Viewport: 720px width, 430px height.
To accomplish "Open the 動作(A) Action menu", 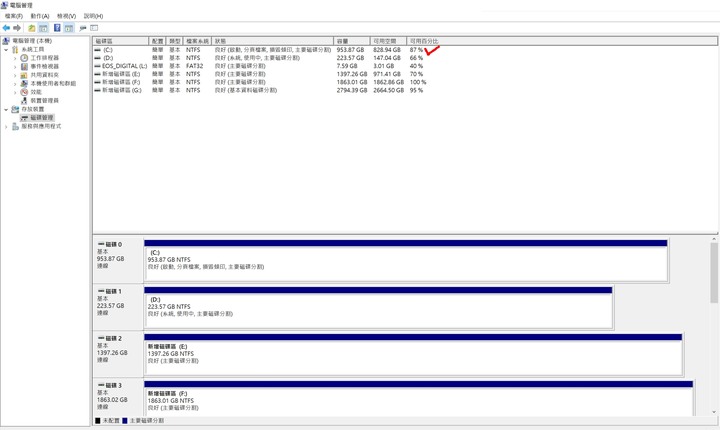I will (x=40, y=16).
